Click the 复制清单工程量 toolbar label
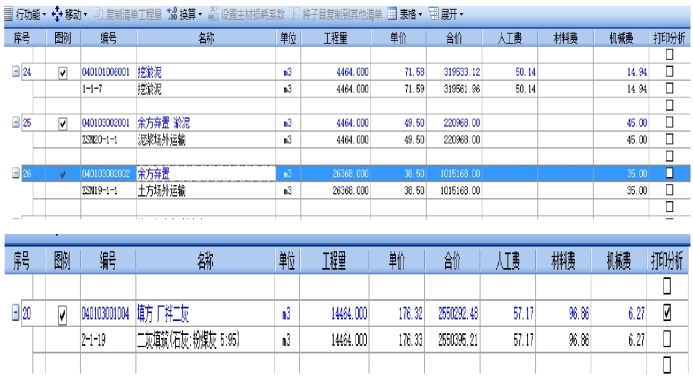The image size is (693, 385). pos(134,15)
